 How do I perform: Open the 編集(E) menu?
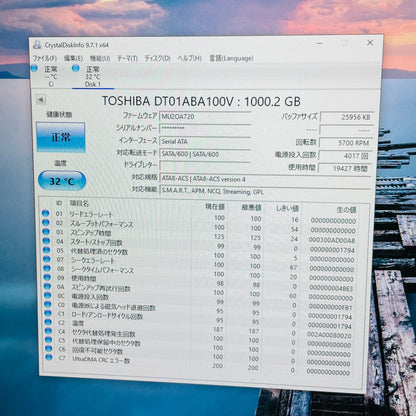coord(73,58)
